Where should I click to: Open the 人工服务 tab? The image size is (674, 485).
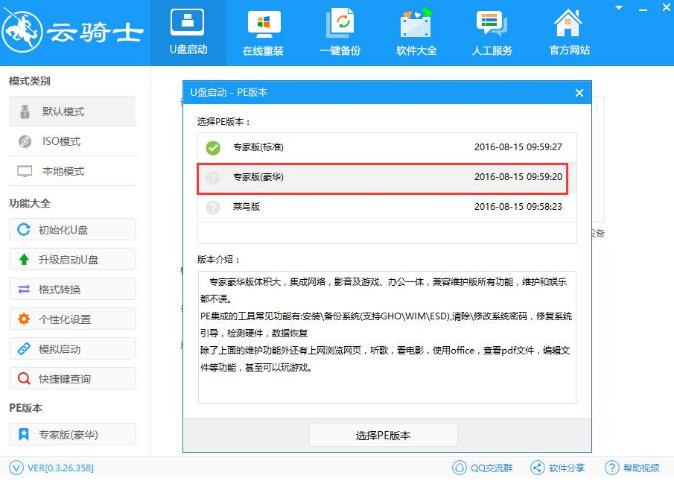click(492, 33)
